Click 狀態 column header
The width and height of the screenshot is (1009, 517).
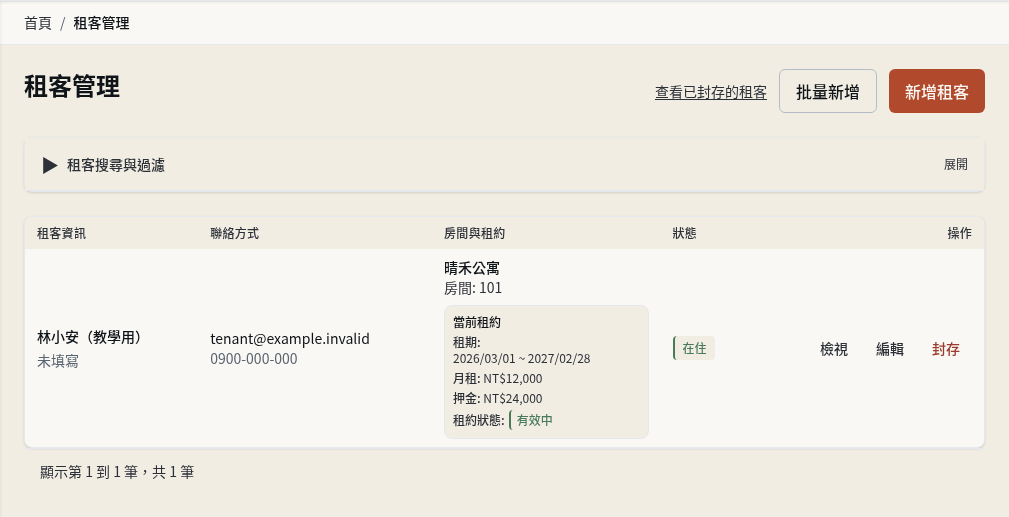tap(685, 233)
